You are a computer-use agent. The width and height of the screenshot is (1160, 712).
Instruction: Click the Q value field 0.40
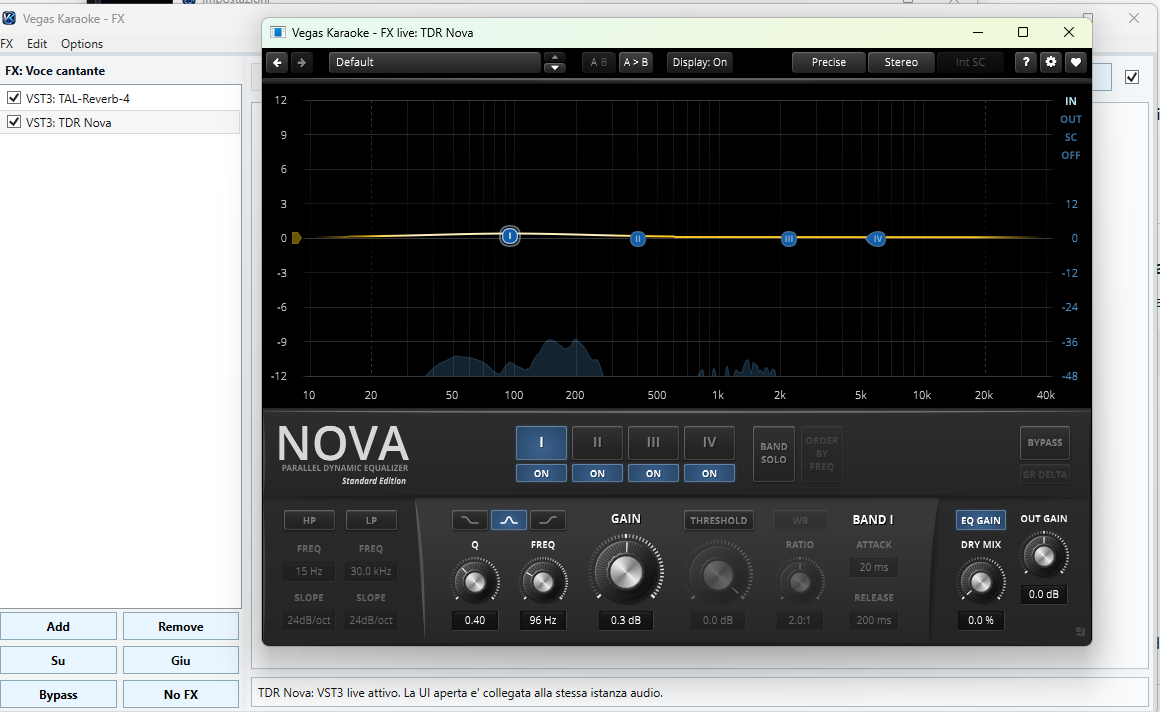coord(475,620)
